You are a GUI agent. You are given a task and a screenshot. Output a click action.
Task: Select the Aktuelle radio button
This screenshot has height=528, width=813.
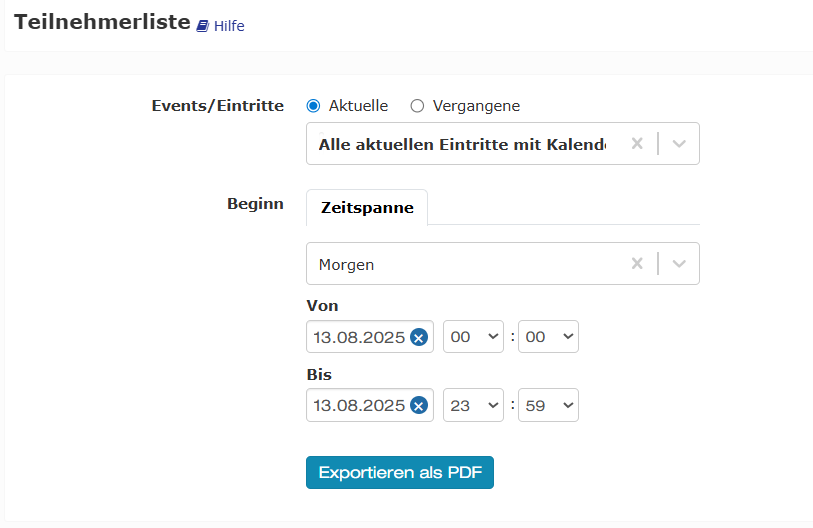click(313, 106)
